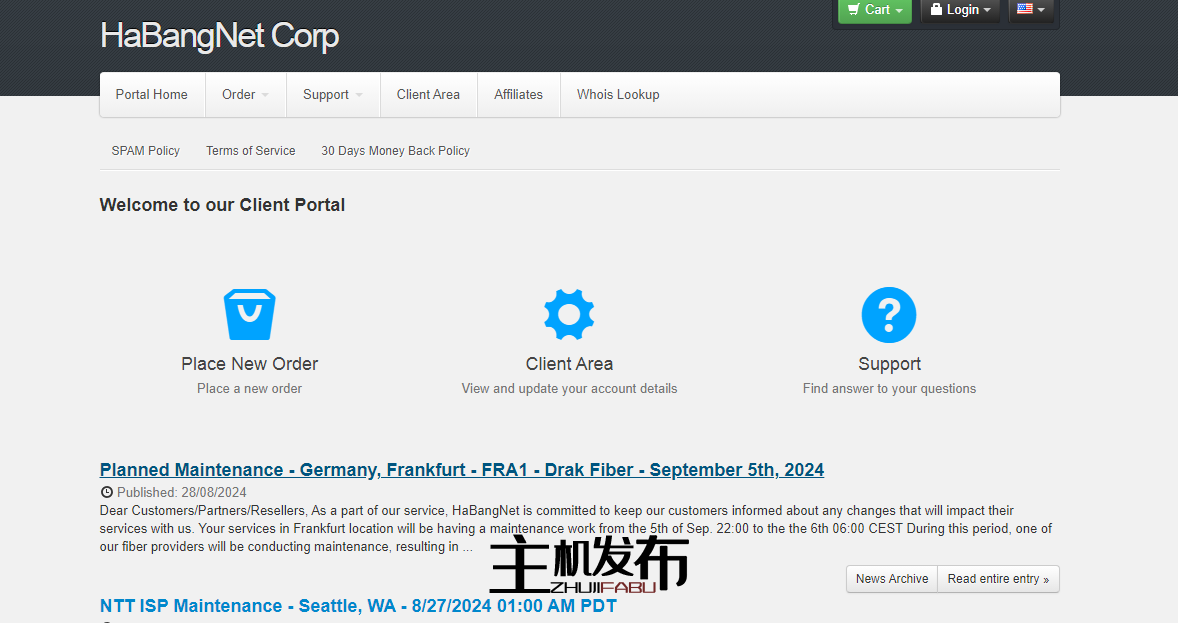Click the Read entire entry button

[998, 579]
